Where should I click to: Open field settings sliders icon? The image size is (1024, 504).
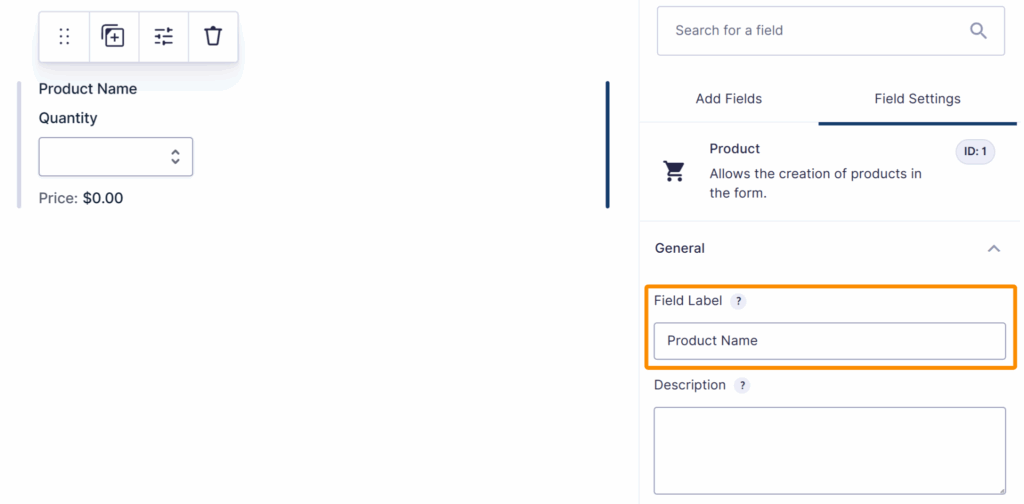(x=163, y=37)
